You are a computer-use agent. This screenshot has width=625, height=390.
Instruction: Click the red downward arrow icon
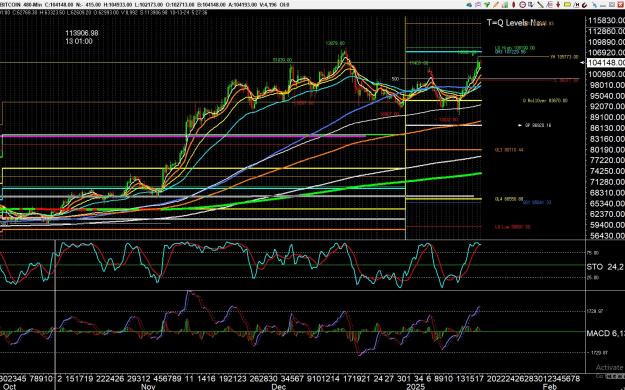point(558,5)
